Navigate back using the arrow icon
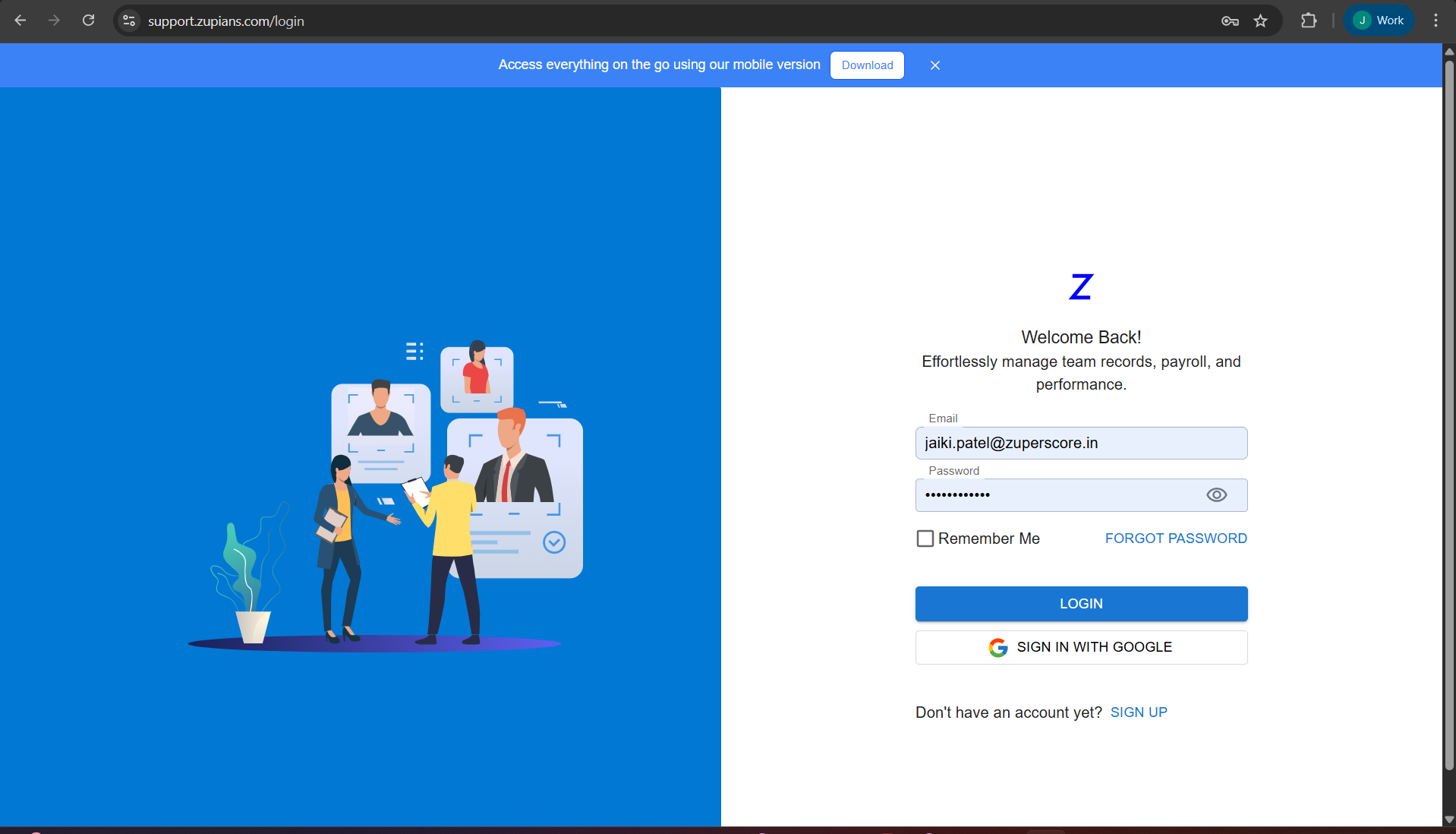The height and width of the screenshot is (834, 1456). (x=20, y=21)
